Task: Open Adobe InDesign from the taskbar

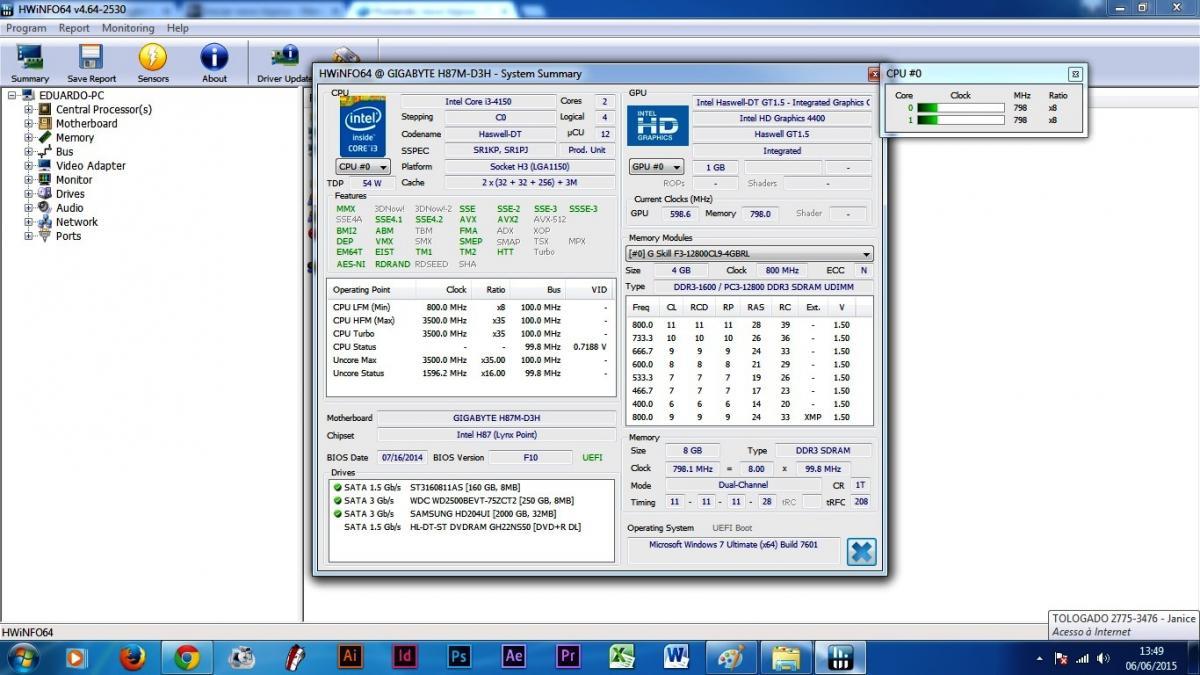Action: tap(404, 657)
